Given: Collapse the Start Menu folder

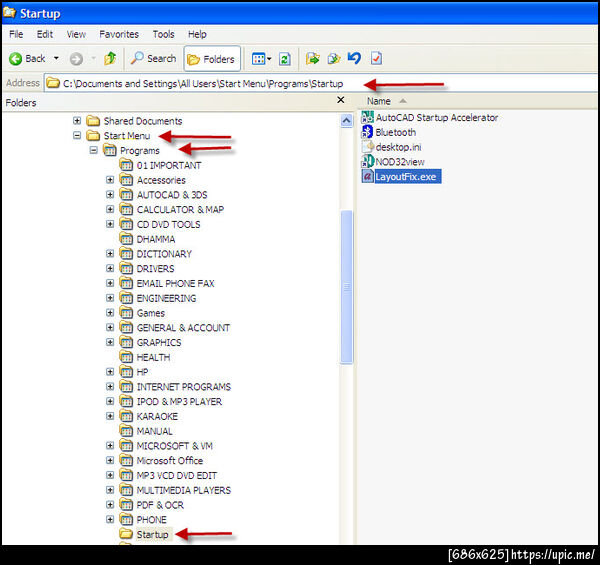Looking at the screenshot, I should point(77,135).
